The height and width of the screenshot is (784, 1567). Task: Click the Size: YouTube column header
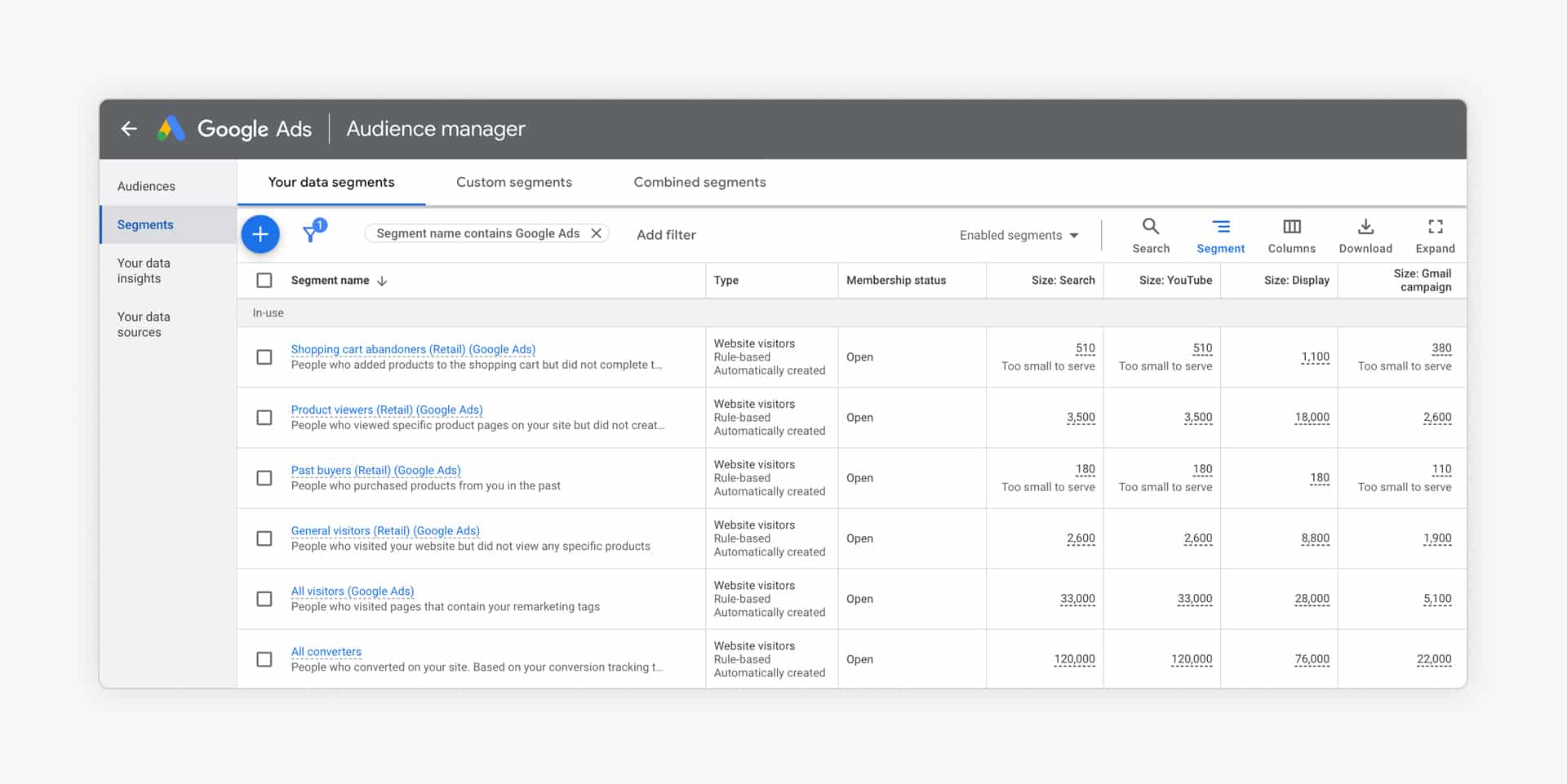pyautogui.click(x=1175, y=281)
